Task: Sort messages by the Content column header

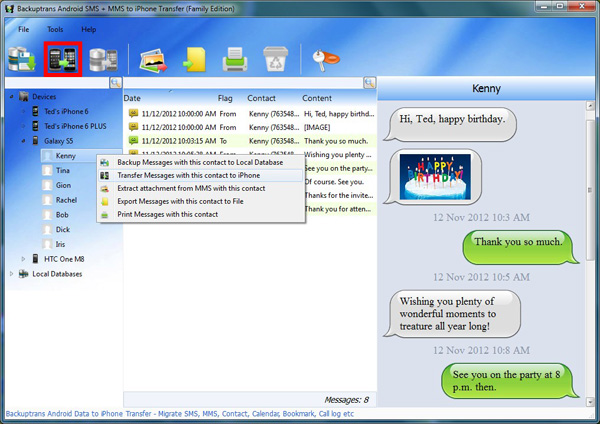Action: click(317, 98)
